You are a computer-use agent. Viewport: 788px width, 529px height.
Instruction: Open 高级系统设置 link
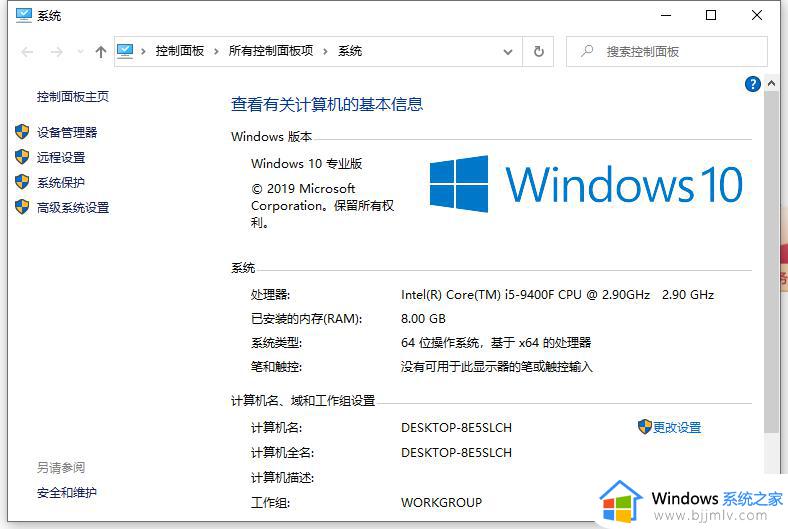[73, 207]
